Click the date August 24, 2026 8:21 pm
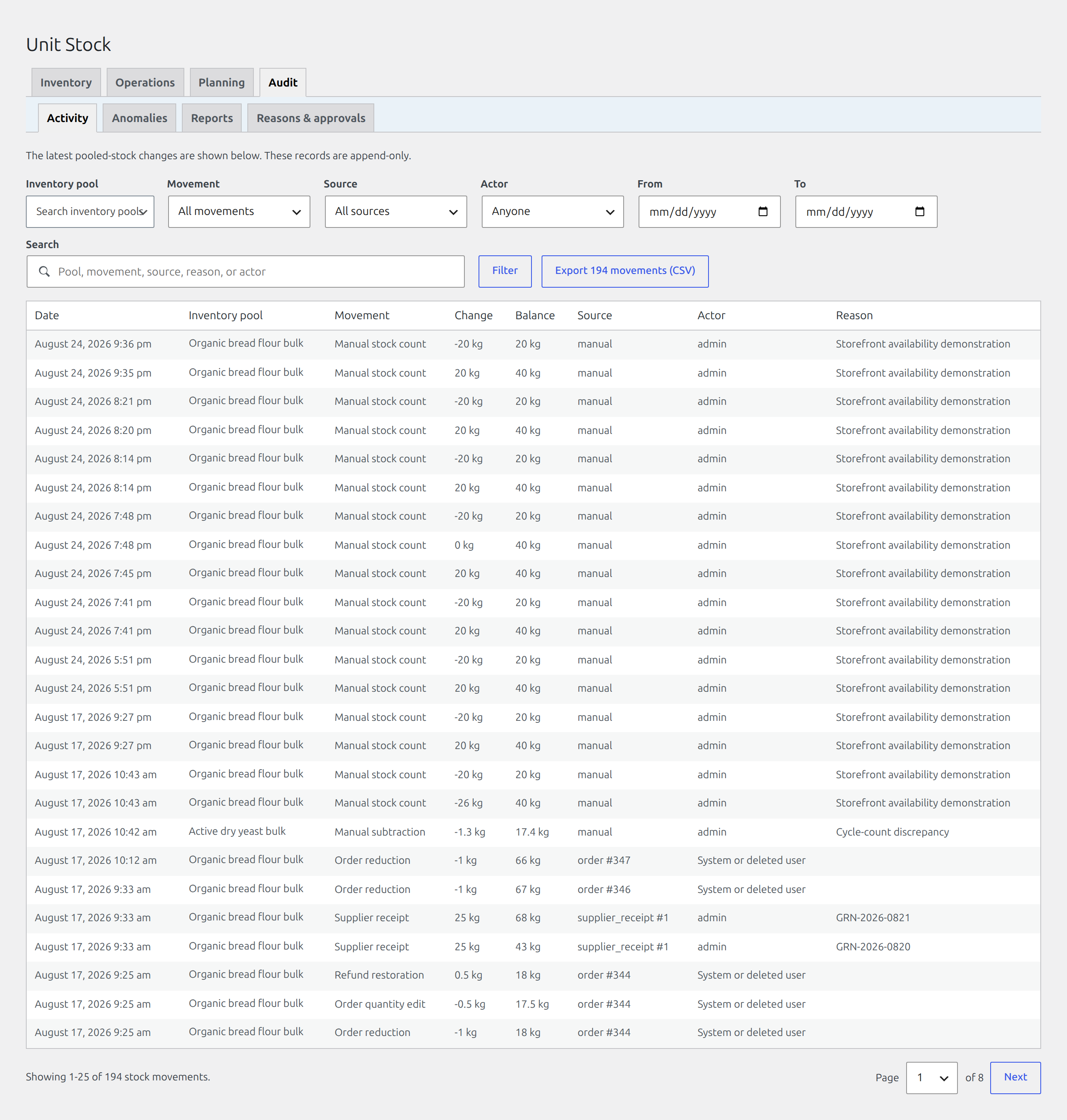Viewport: 1067px width, 1120px height. pos(93,401)
